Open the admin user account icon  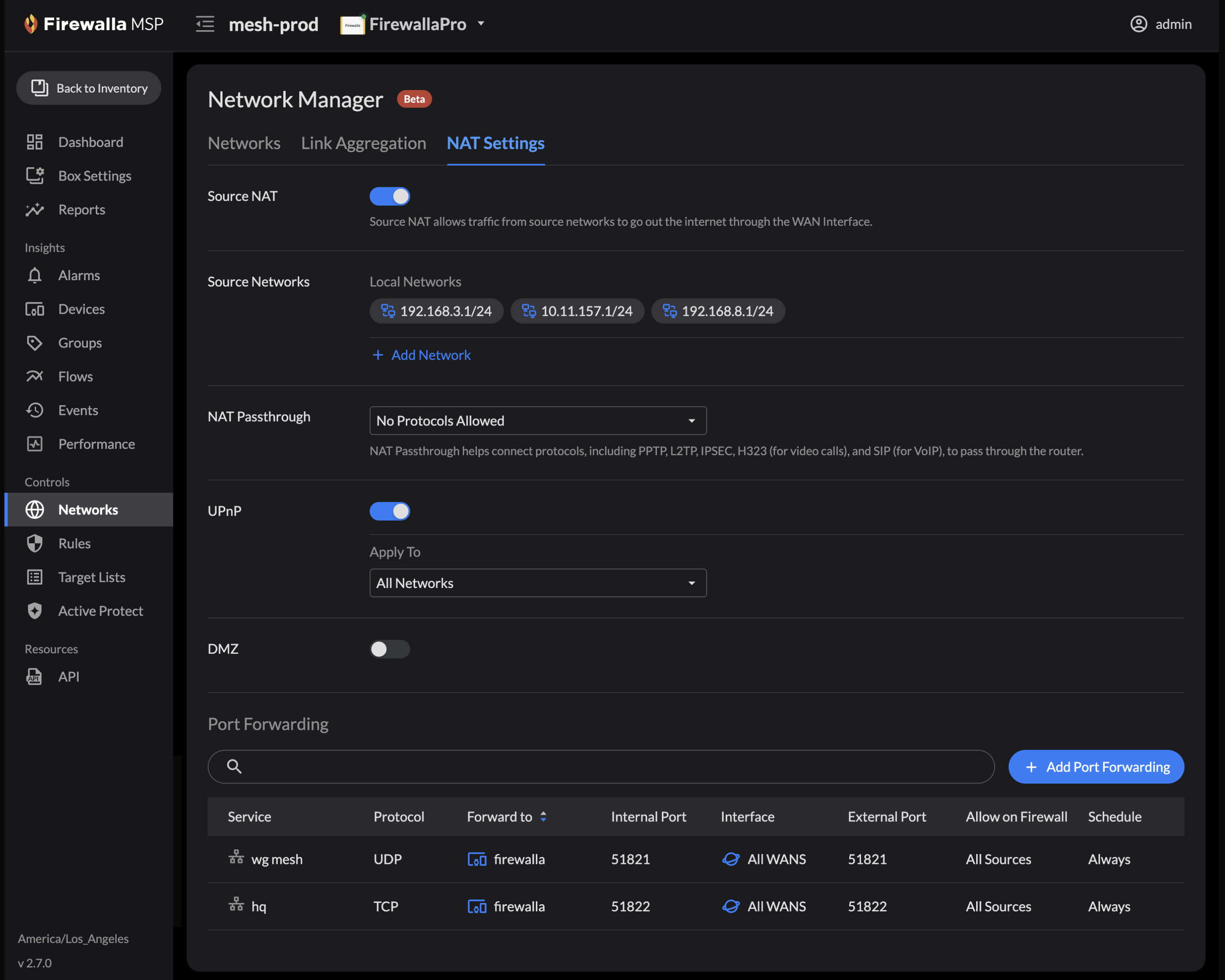click(x=1139, y=24)
